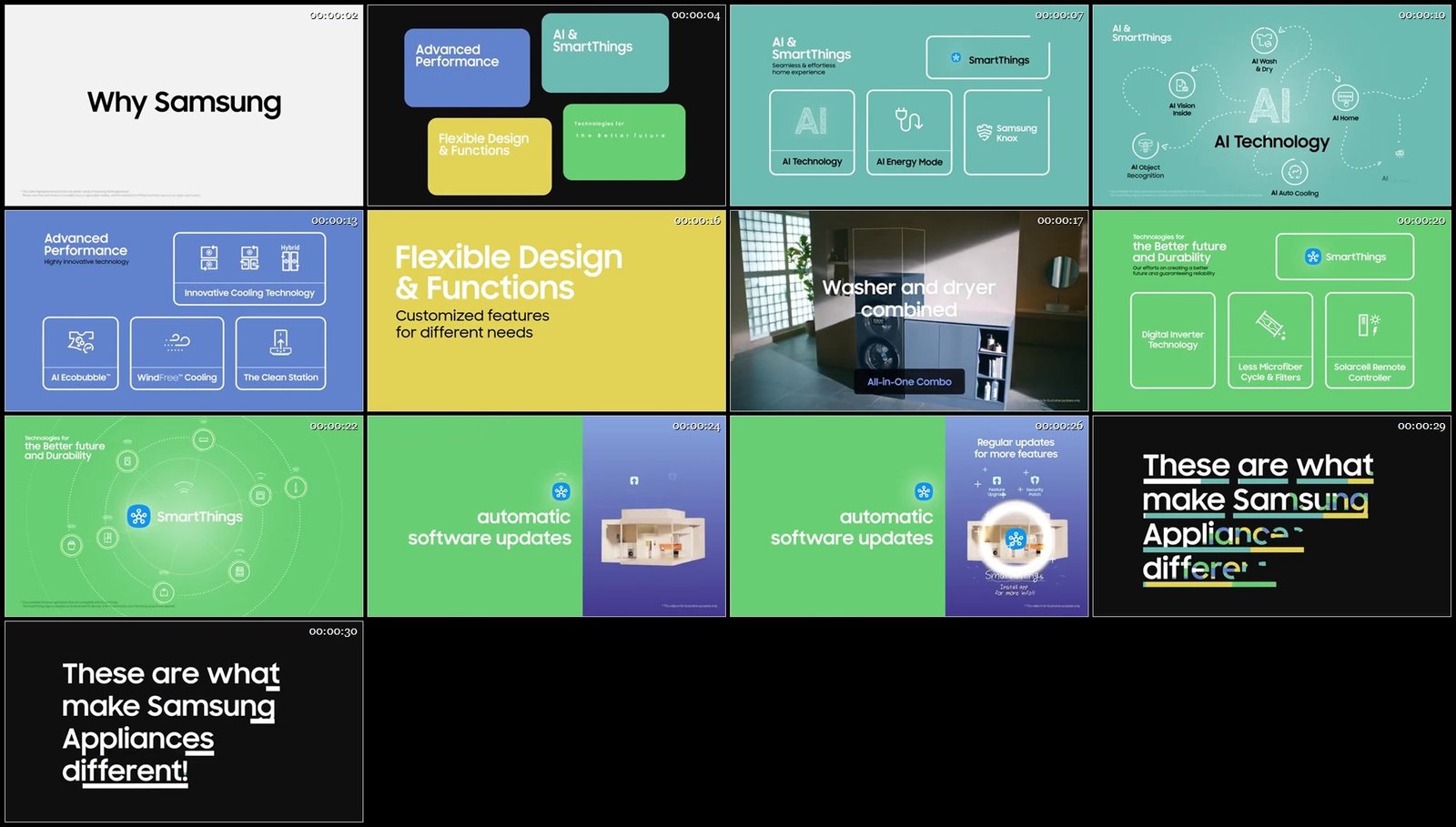
Task: Click the Digital Inverter Technology tile
Action: pyautogui.click(x=1173, y=340)
